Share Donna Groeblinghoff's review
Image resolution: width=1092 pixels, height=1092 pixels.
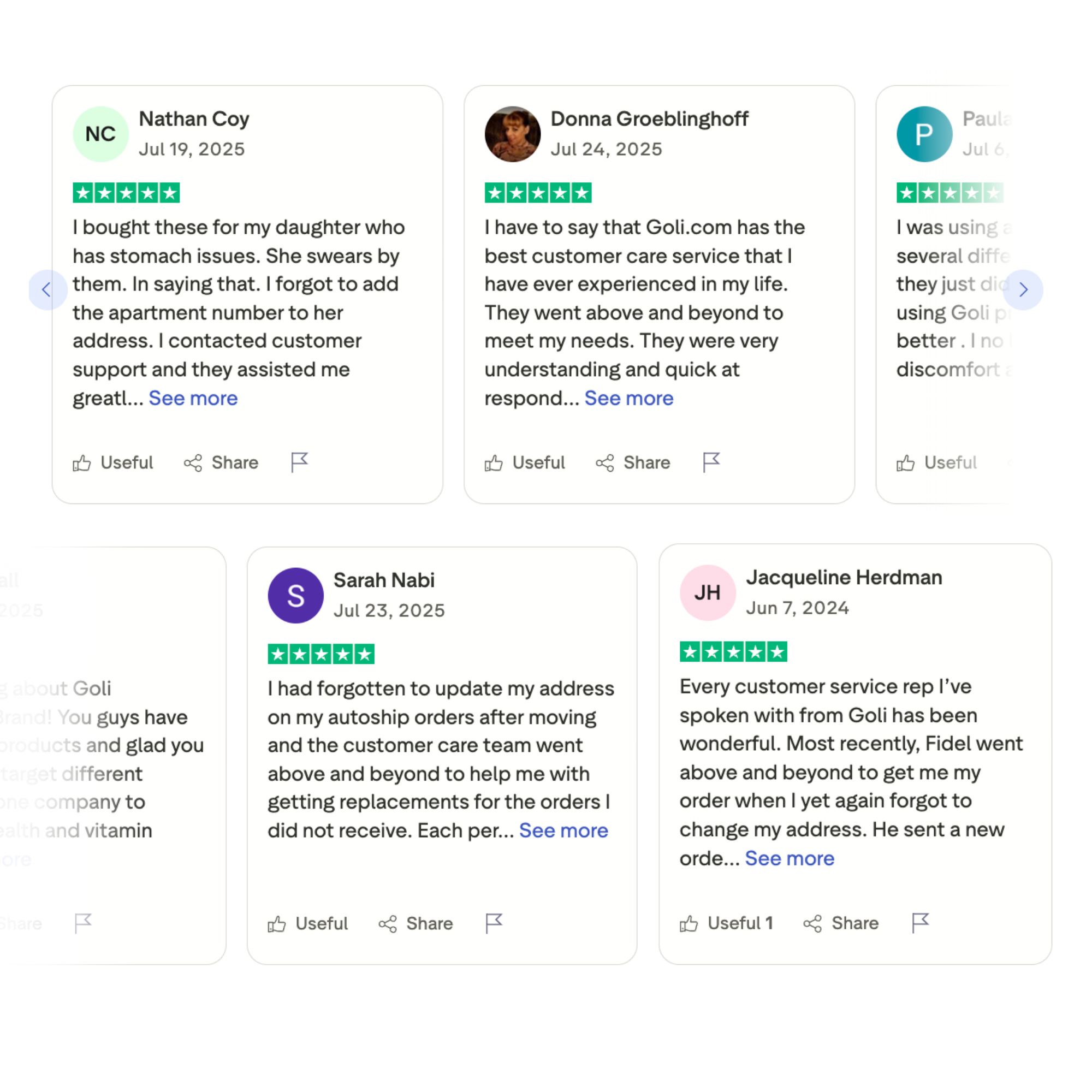633,463
